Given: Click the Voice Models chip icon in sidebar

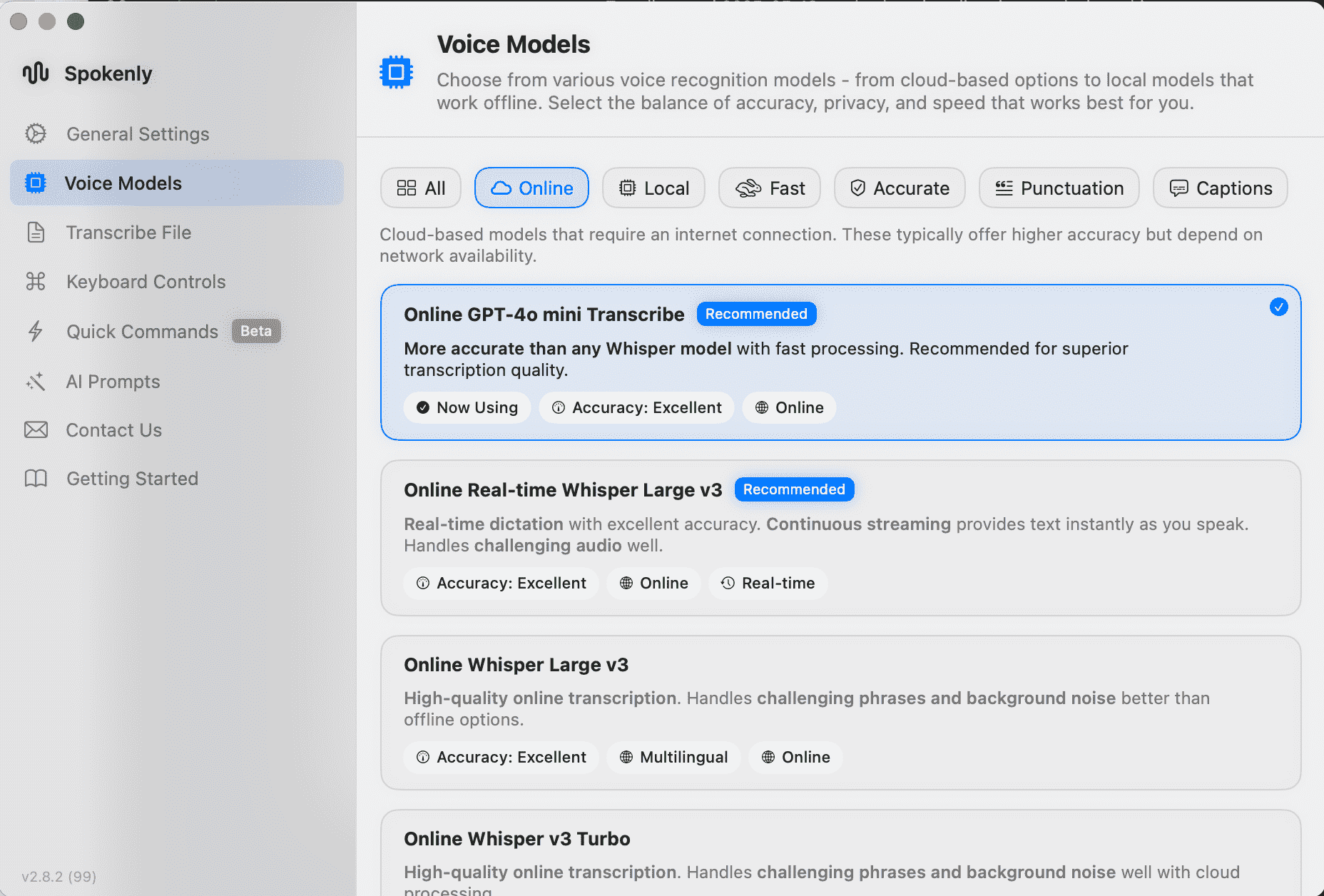Looking at the screenshot, I should click(36, 183).
